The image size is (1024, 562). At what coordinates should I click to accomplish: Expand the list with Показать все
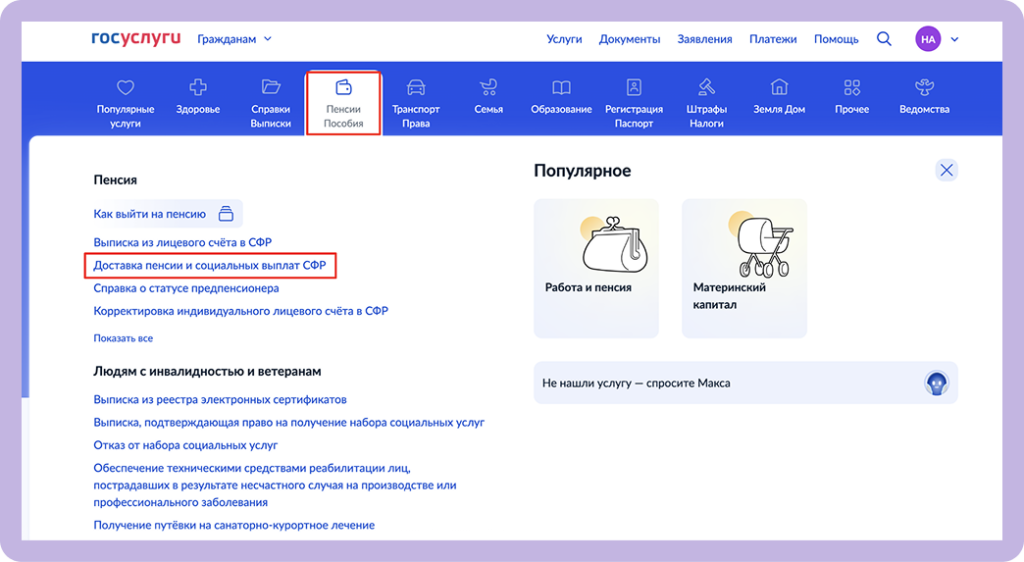coord(123,338)
